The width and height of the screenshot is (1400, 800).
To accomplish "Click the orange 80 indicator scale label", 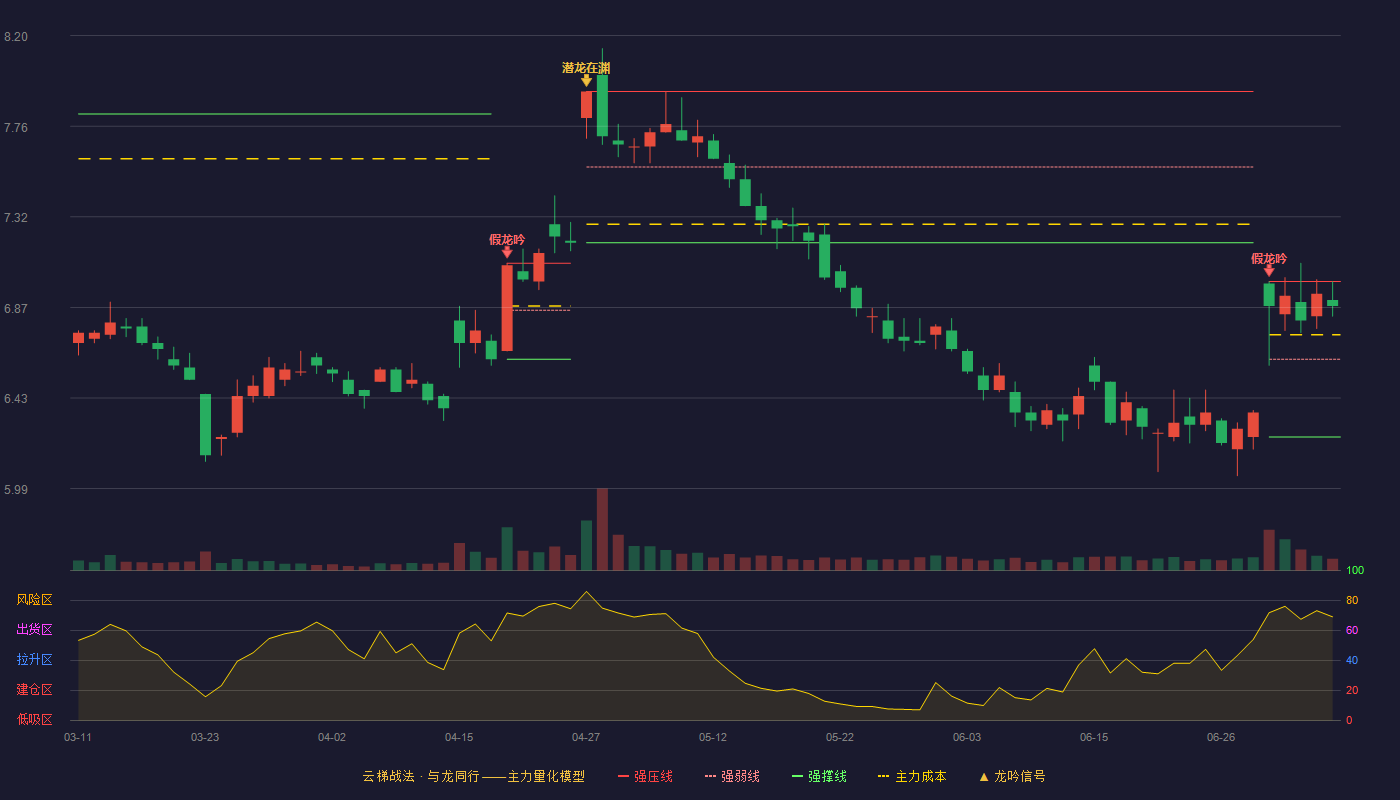I will [x=1352, y=600].
